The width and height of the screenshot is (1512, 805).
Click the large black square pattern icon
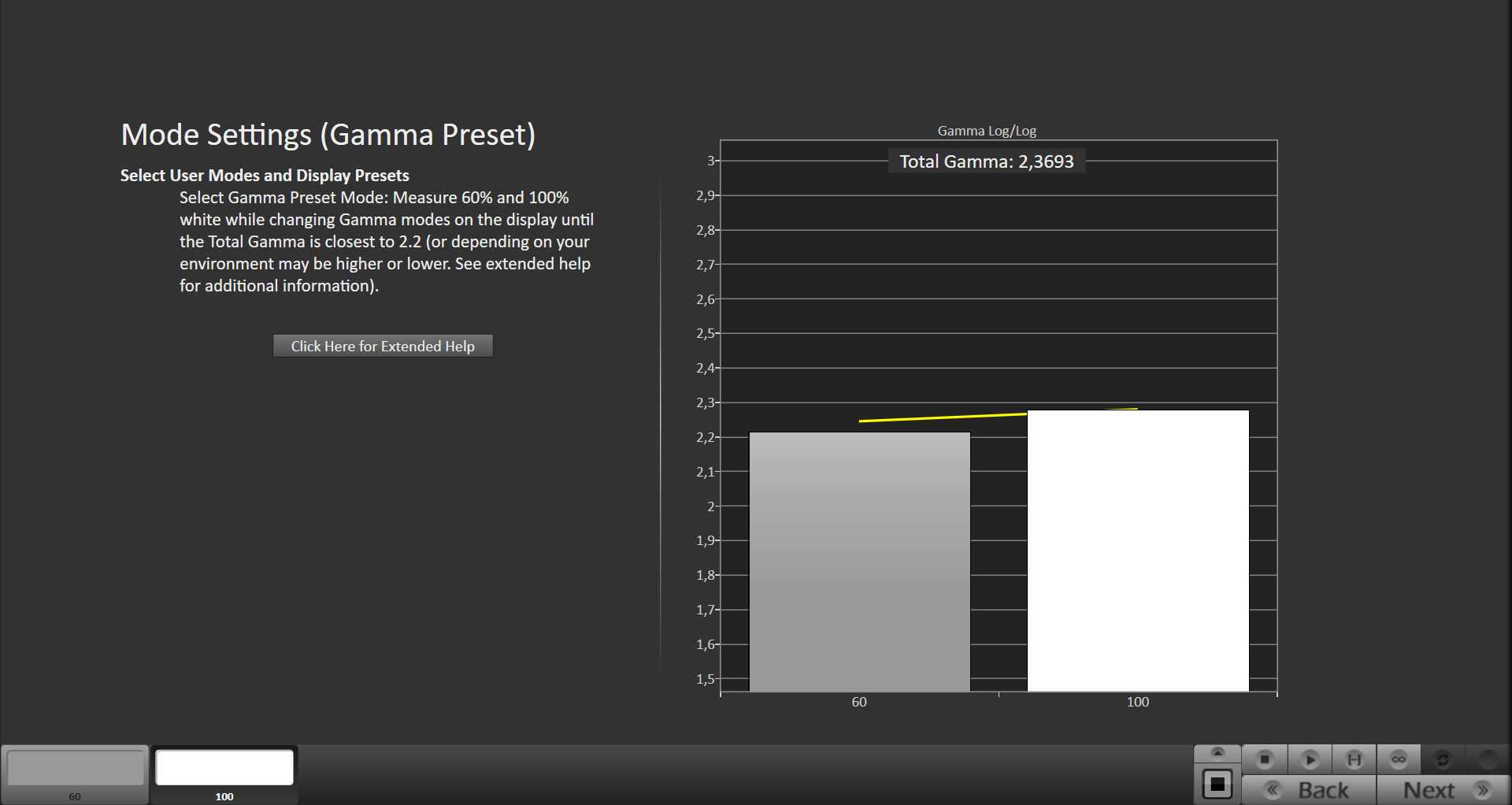coord(1217,785)
